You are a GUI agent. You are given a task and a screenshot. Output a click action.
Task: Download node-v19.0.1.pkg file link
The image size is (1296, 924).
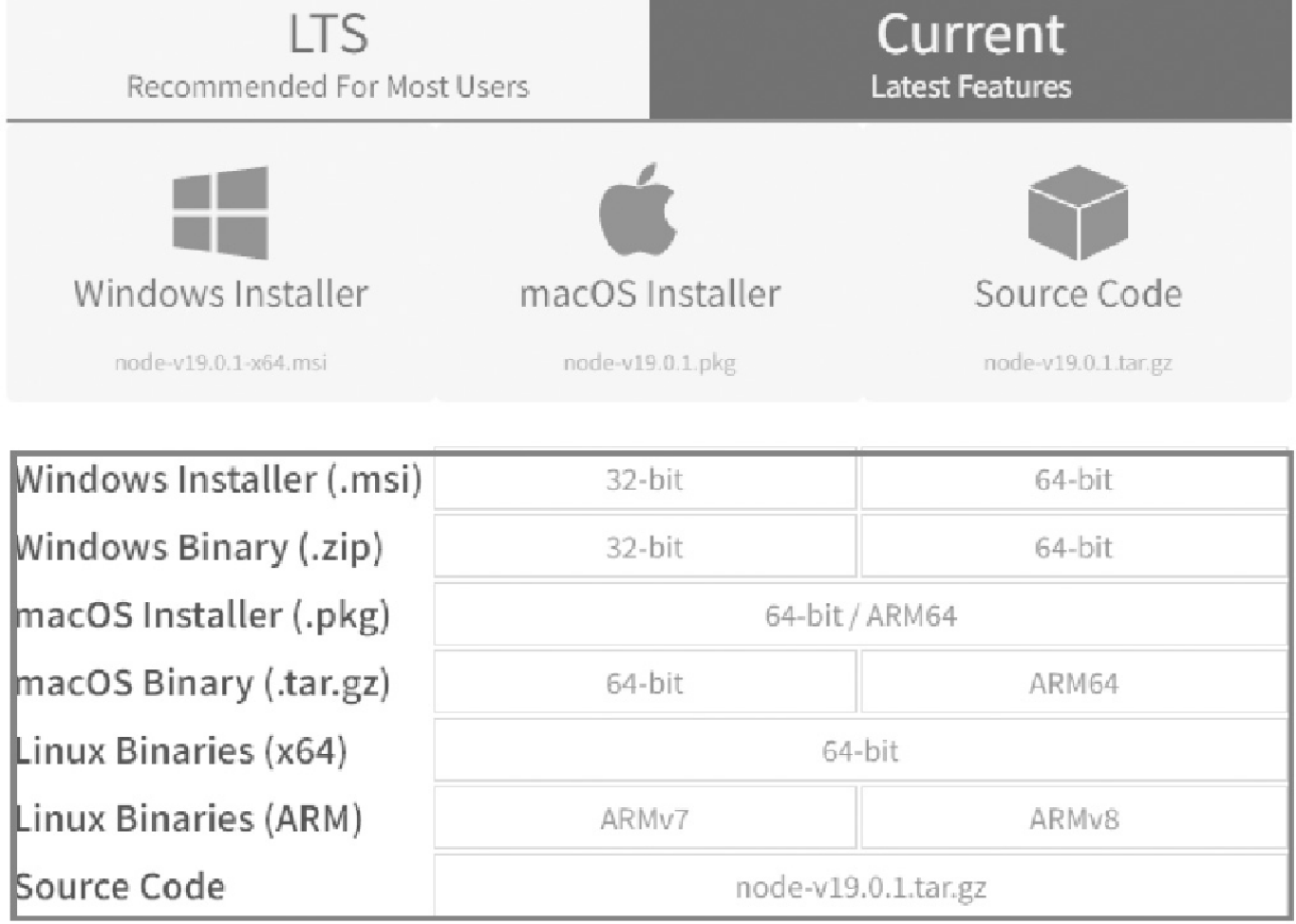pos(649,363)
